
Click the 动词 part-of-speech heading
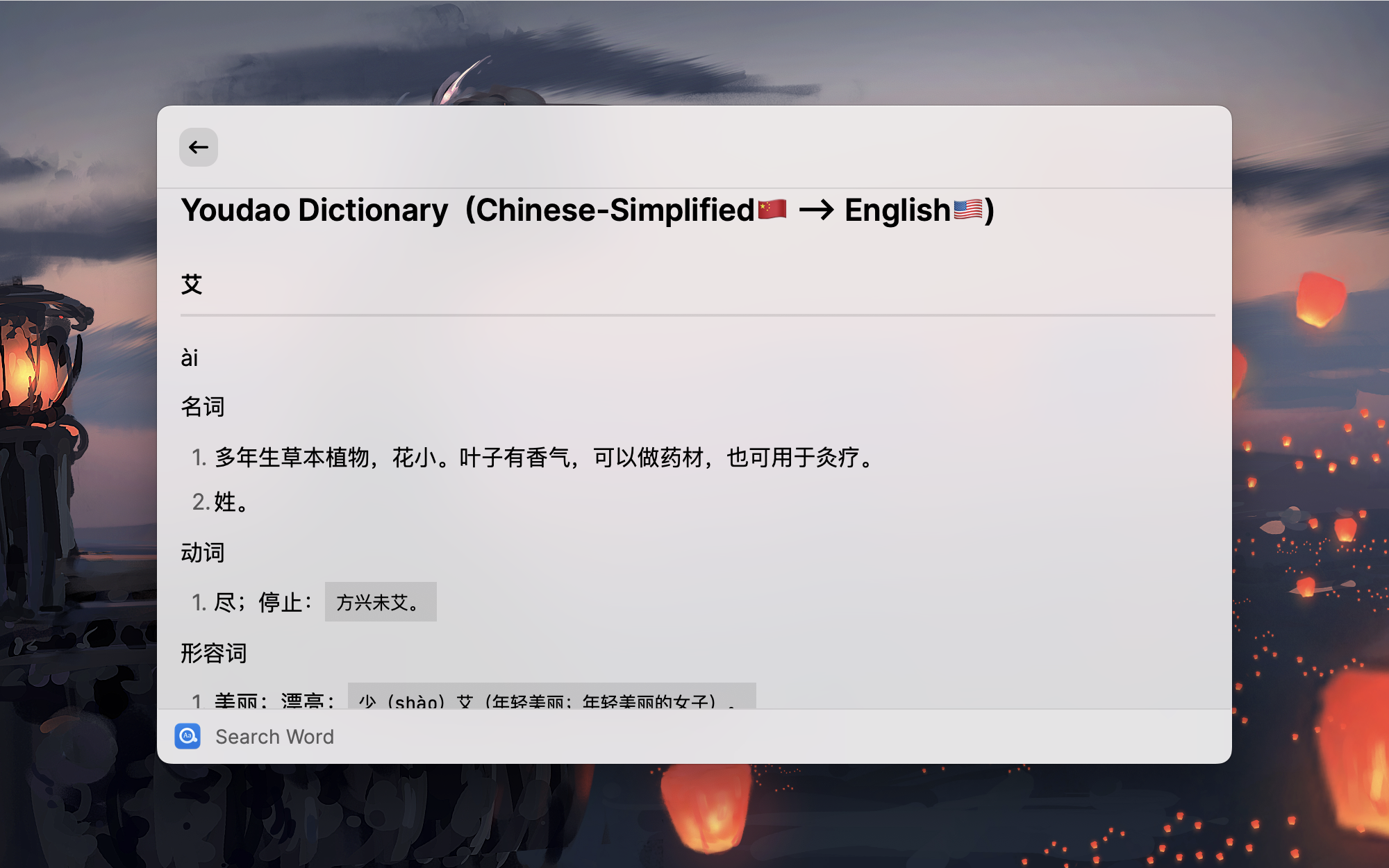[203, 553]
